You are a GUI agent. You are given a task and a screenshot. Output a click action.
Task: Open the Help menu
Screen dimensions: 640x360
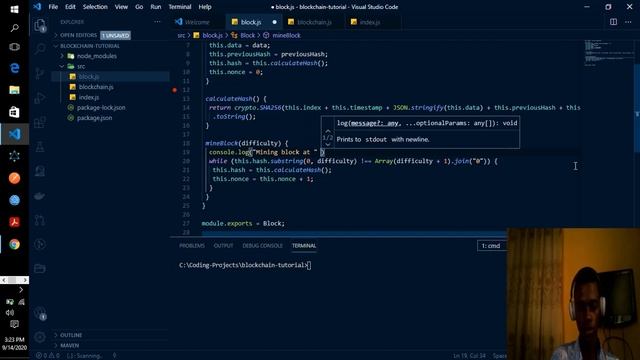pos(205,7)
